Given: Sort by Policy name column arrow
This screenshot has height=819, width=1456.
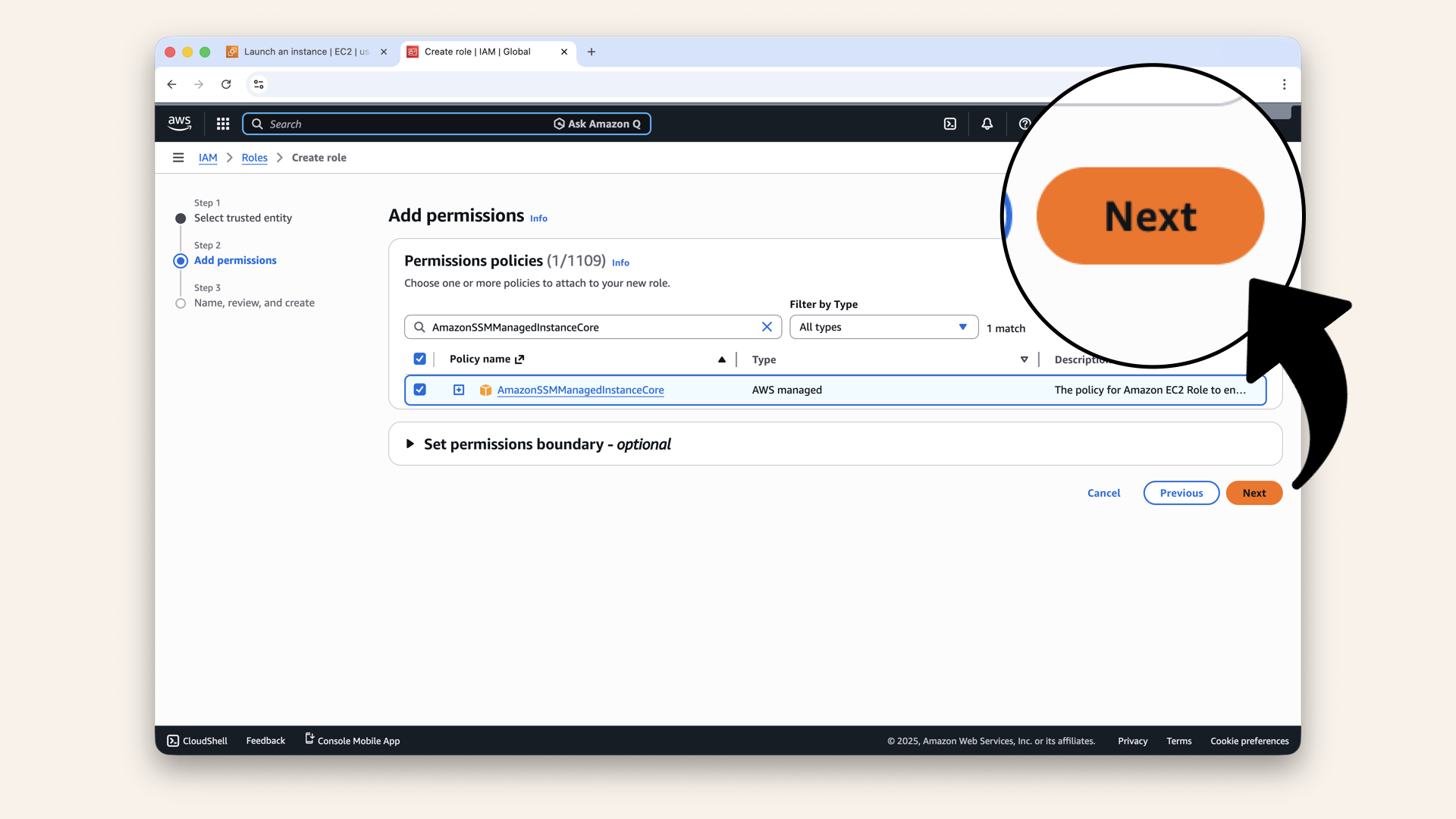Looking at the screenshot, I should (x=721, y=359).
